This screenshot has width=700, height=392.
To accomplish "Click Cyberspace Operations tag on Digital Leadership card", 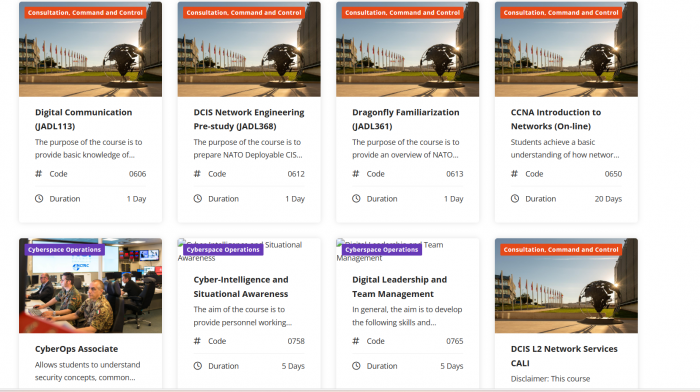I will [382, 250].
